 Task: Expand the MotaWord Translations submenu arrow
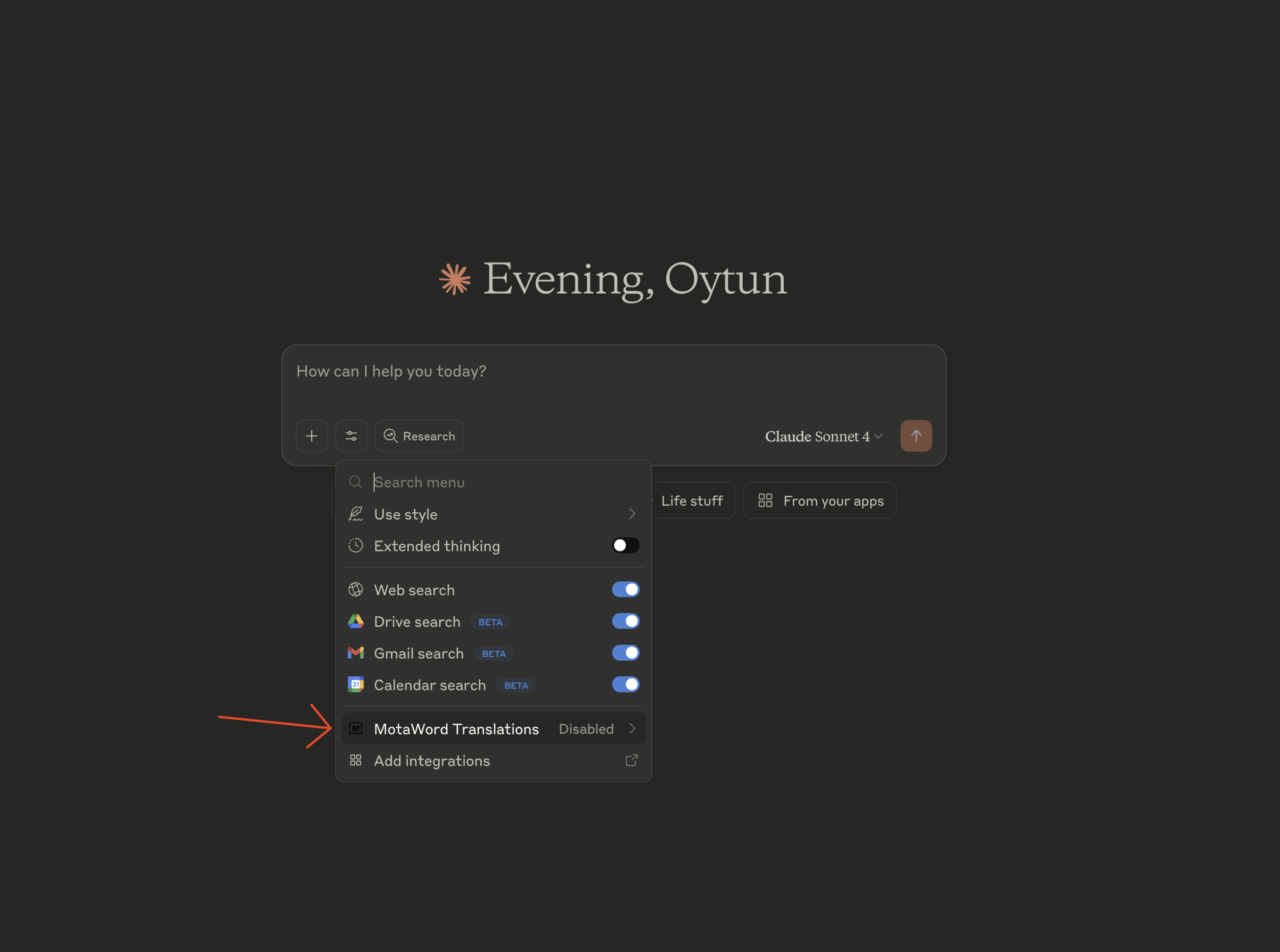coord(632,729)
